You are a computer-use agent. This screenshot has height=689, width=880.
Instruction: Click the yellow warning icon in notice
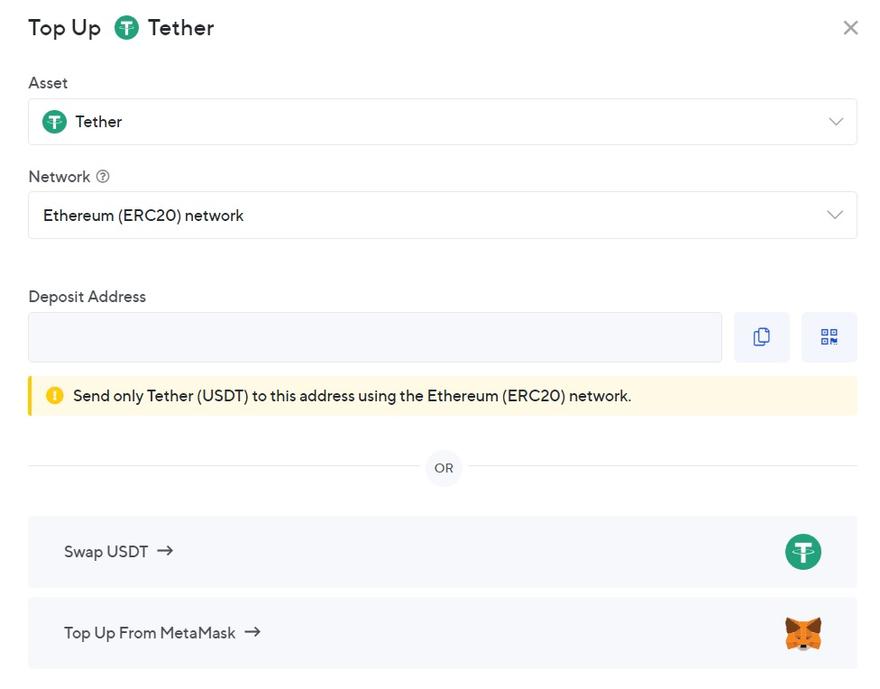[x=54, y=396]
